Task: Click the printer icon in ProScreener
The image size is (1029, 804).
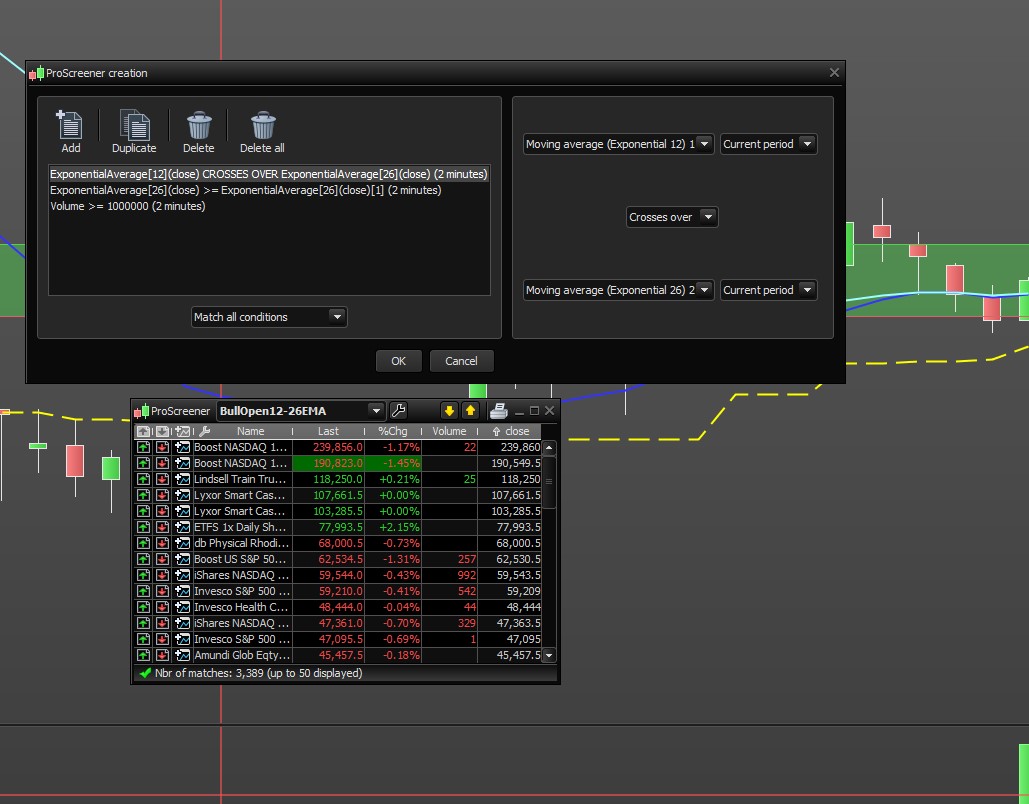Action: 499,411
